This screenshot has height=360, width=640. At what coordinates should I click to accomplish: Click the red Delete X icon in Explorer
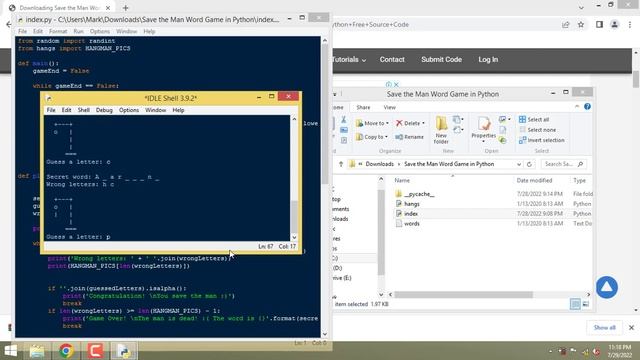coord(399,123)
